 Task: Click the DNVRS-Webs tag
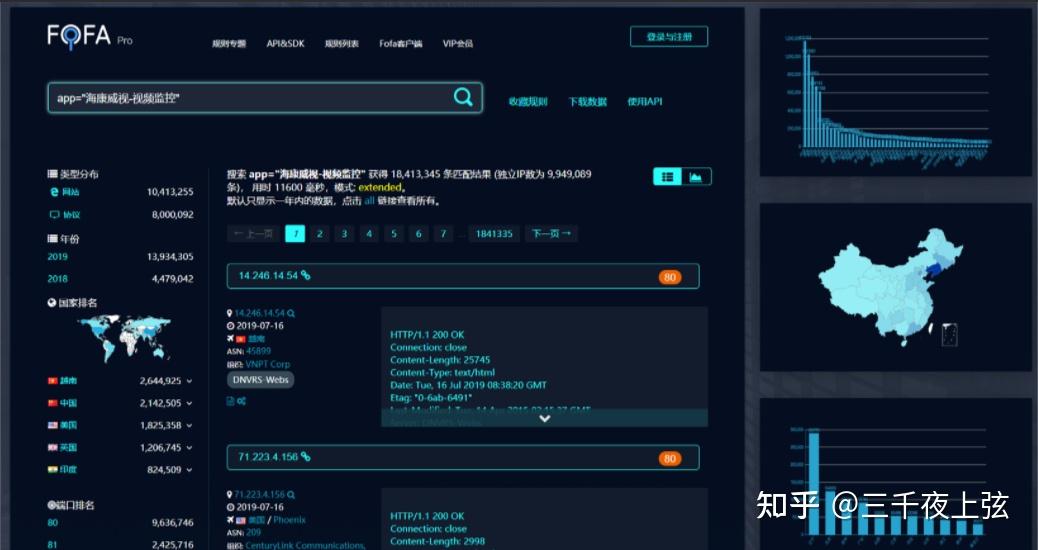coord(261,380)
